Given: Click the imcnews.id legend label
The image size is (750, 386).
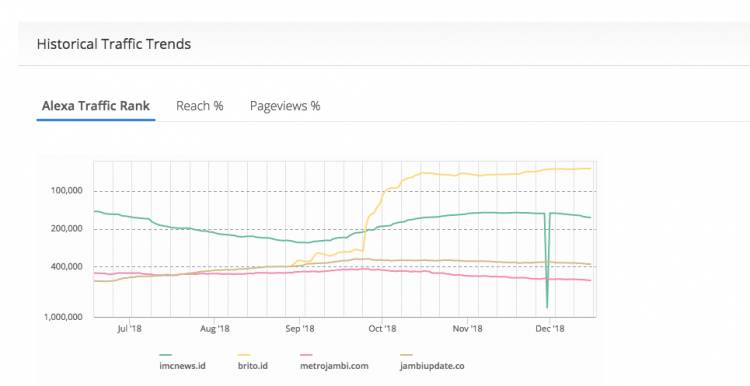Looking at the screenshot, I should coord(182,366).
